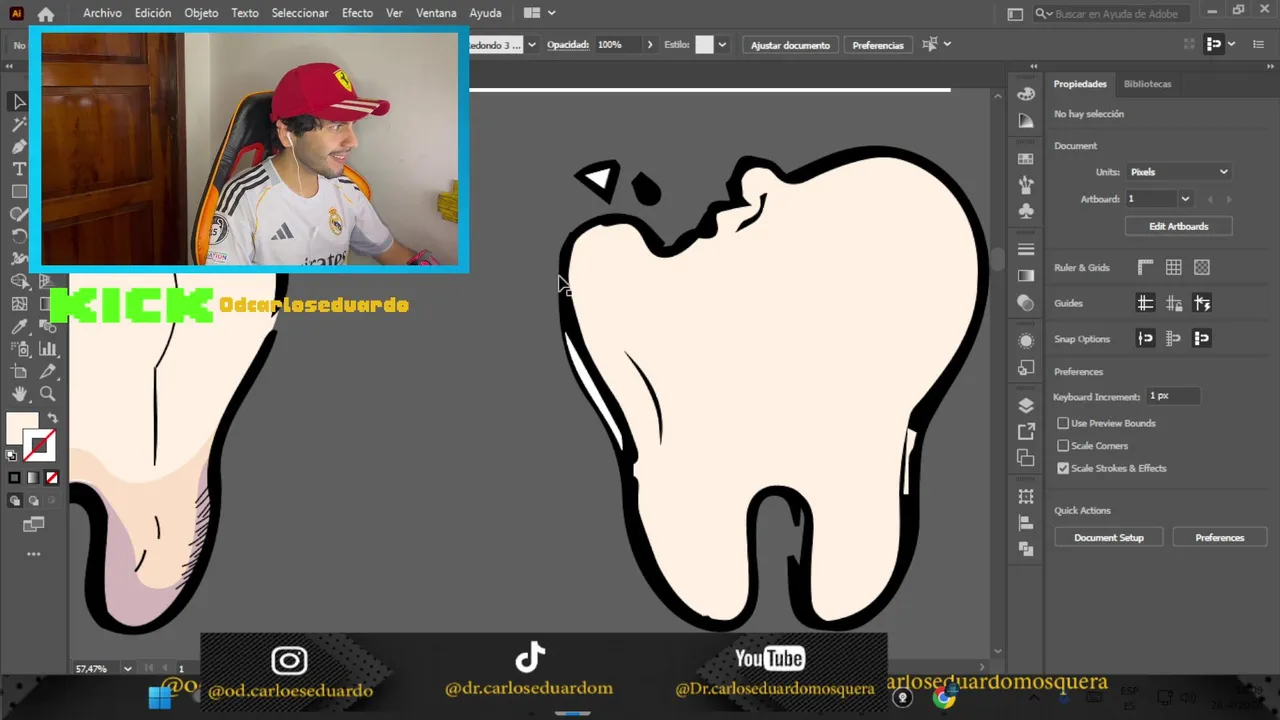Image resolution: width=1280 pixels, height=720 pixels.
Task: Select the Rectangle tool
Action: tap(19, 191)
